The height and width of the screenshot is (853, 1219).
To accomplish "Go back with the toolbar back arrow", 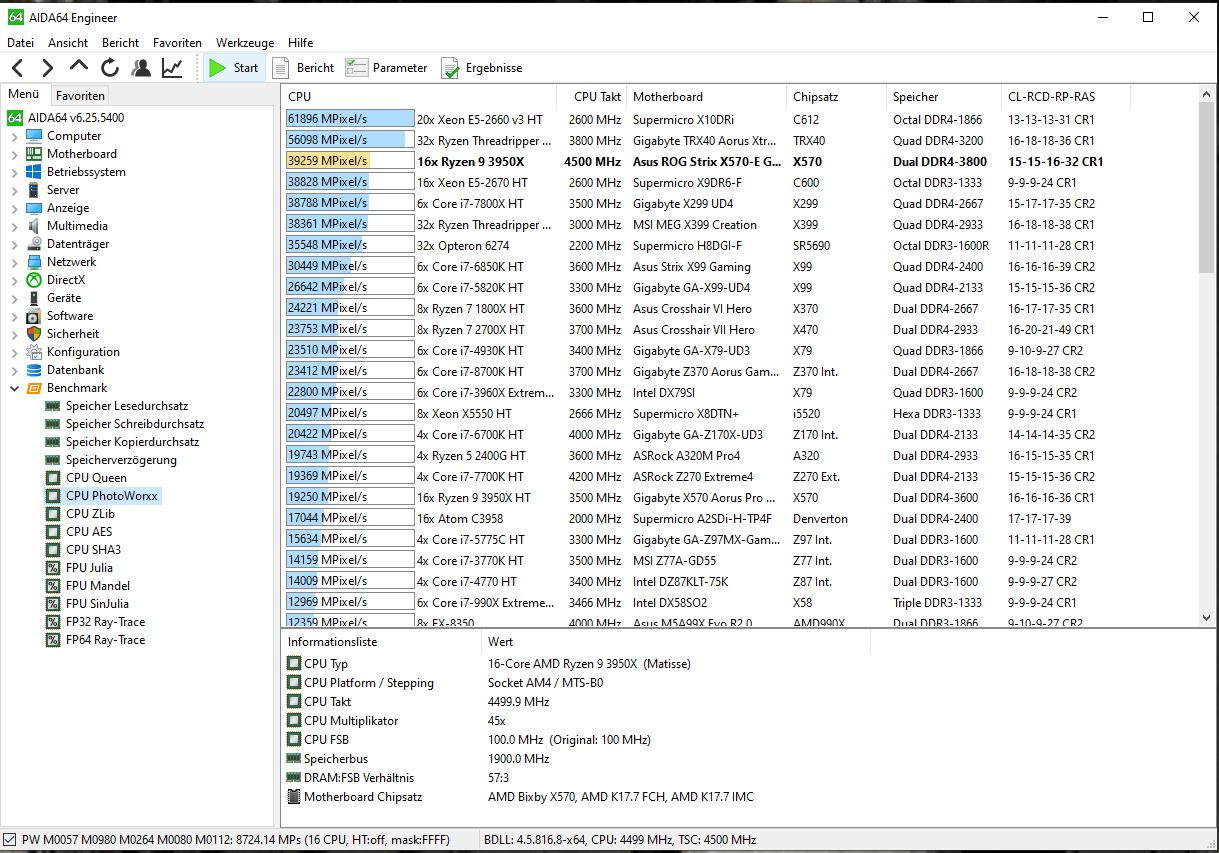I will [17, 68].
